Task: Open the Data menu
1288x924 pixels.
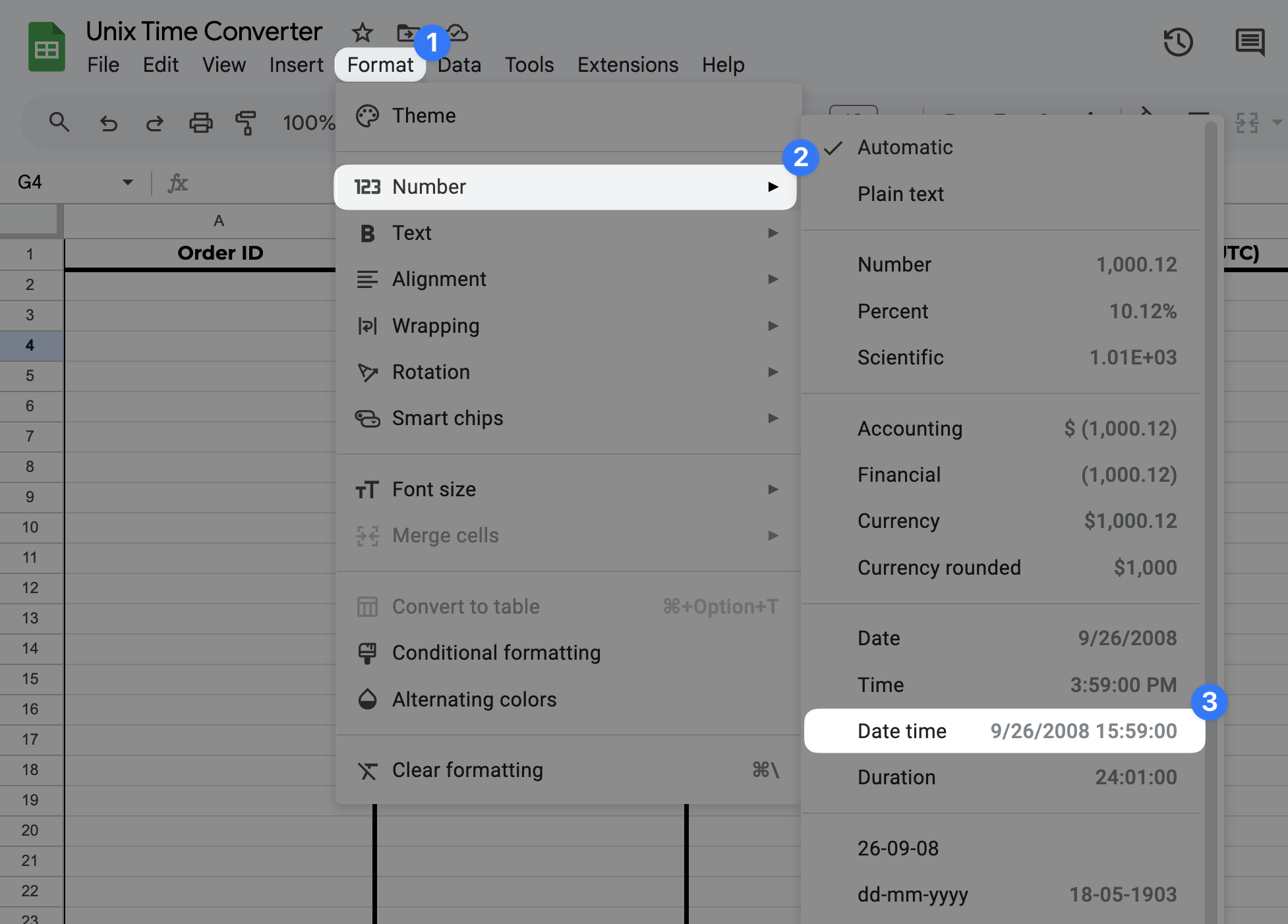Action: pyautogui.click(x=459, y=65)
